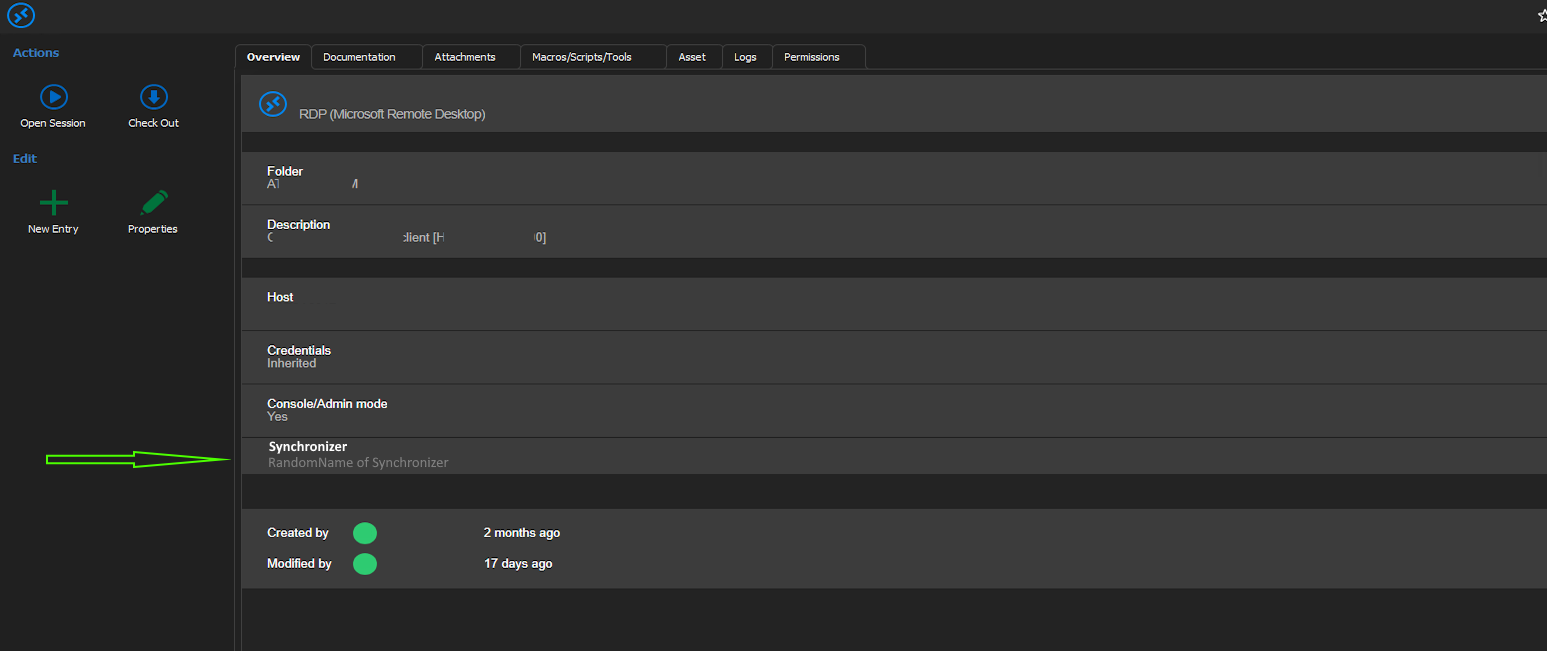Viewport: 1547px width, 651px height.
Task: Click the Modified by label
Action: (299, 564)
